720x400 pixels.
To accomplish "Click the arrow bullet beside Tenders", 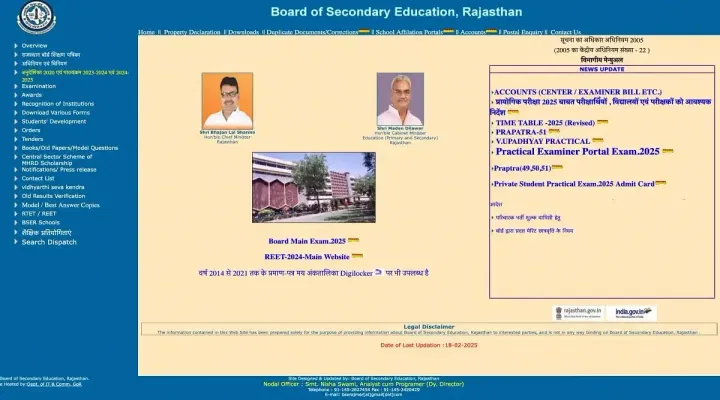I will [16, 139].
